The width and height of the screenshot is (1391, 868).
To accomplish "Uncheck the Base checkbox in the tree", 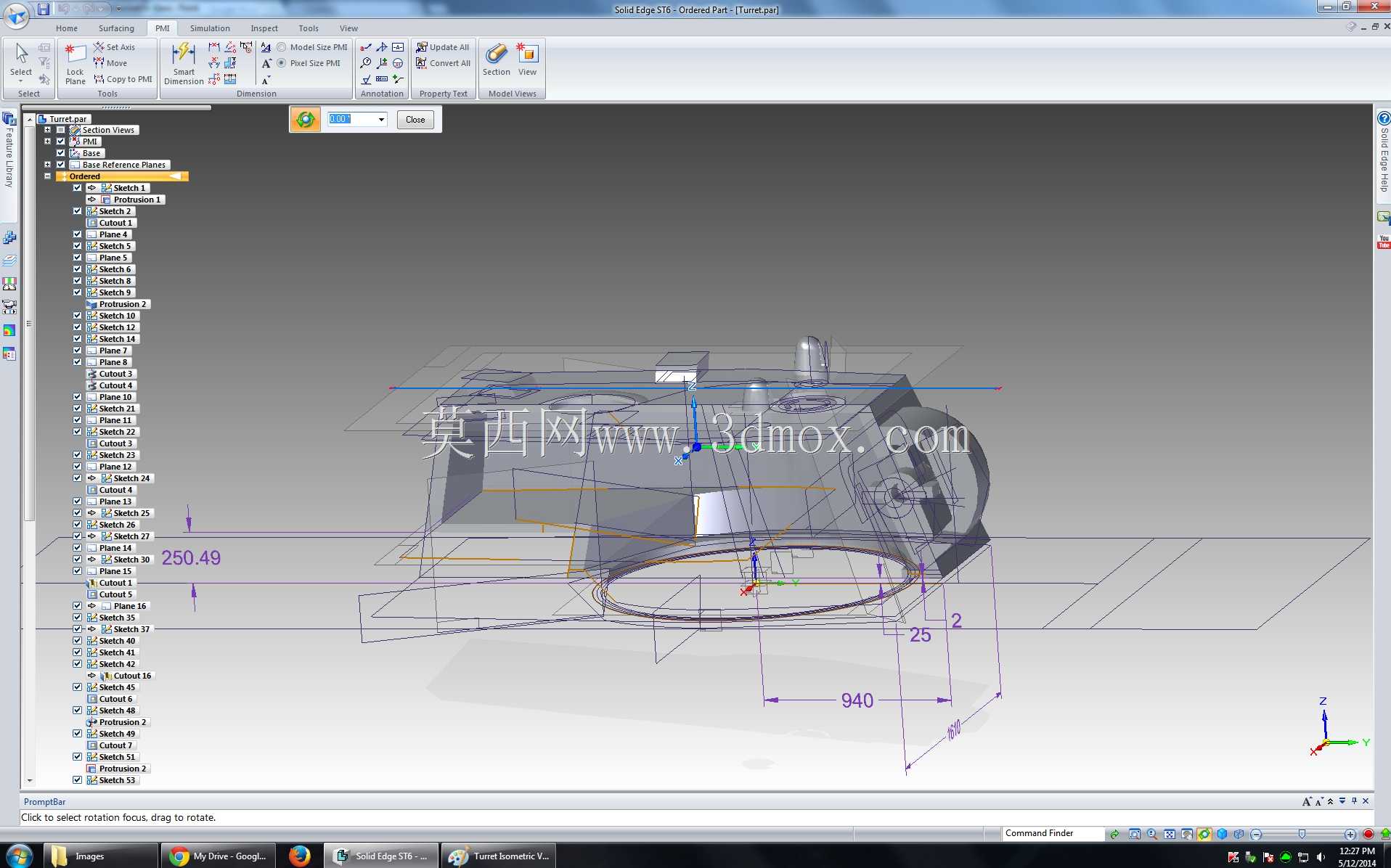I will 61,153.
